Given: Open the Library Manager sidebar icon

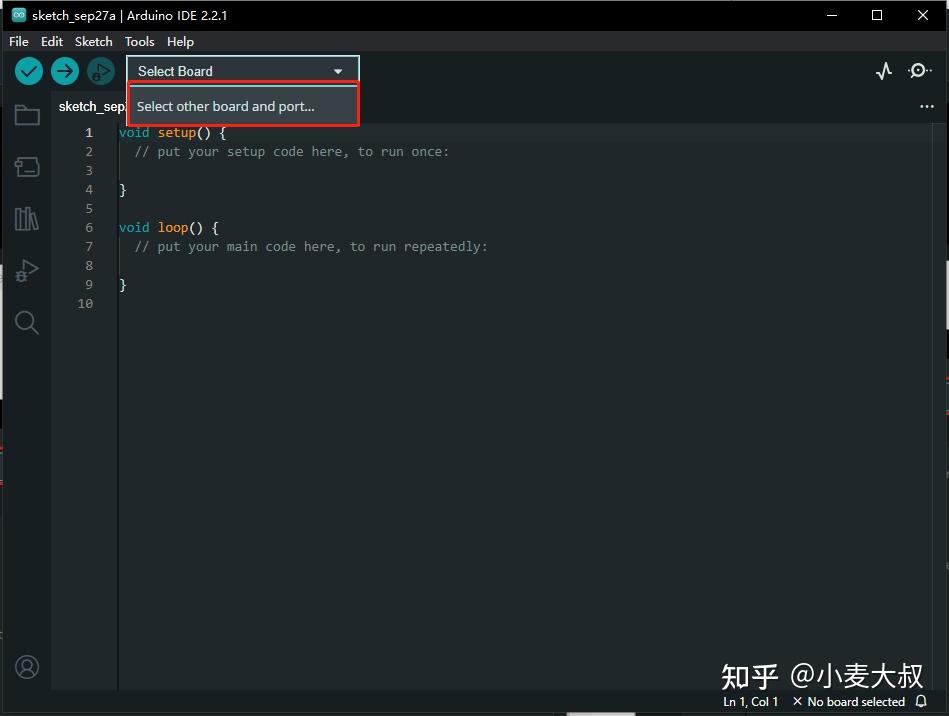Looking at the screenshot, I should coord(26,218).
